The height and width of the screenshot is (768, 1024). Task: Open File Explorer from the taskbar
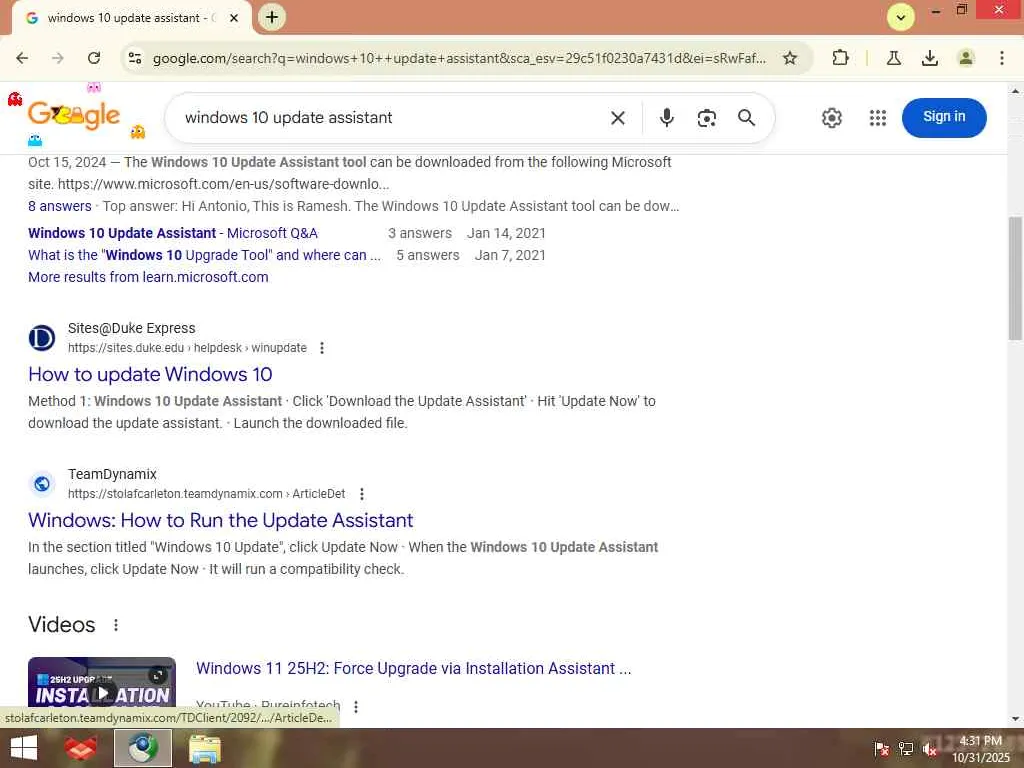[x=204, y=748]
